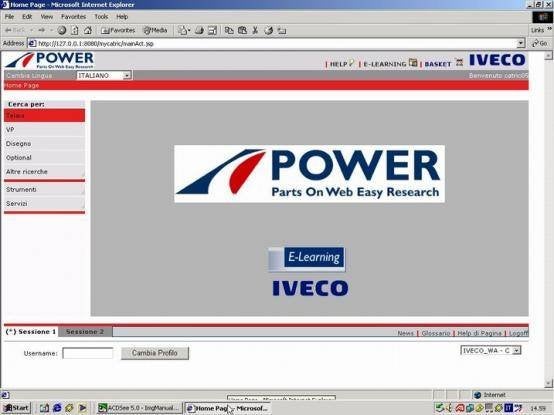Viewport: 554px width, 415px height.
Task: Click the Stop loading icon
Action: 62,30
